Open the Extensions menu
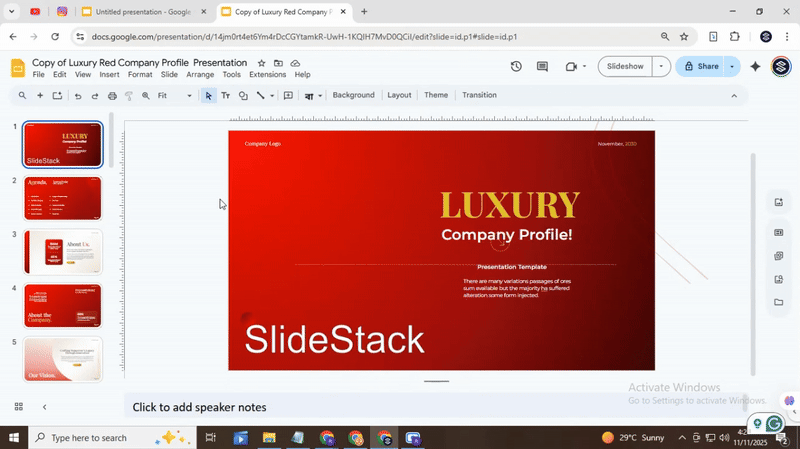The height and width of the screenshot is (449, 800). pos(267,75)
